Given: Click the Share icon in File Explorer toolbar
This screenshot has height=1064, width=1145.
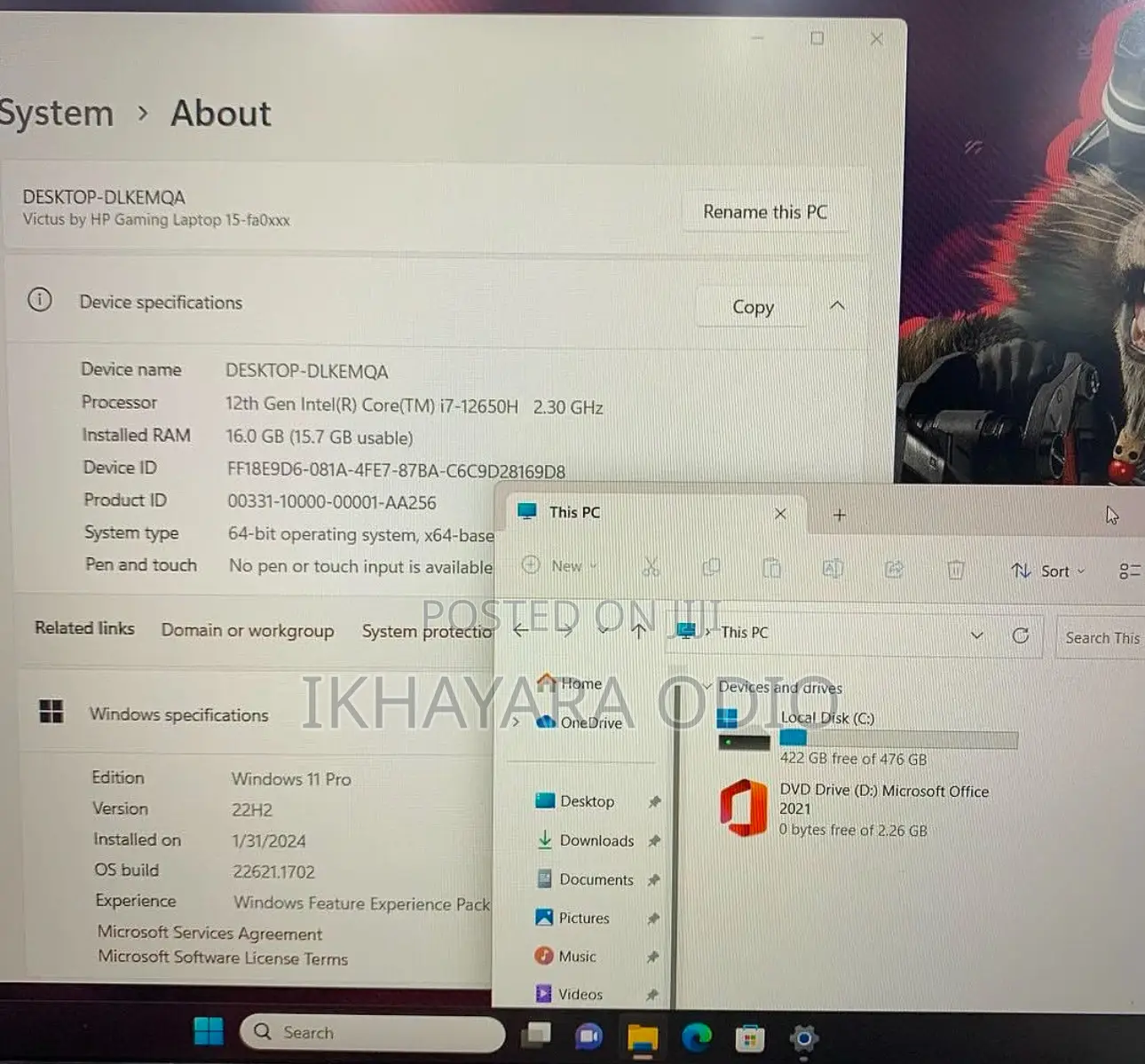Looking at the screenshot, I should (x=894, y=569).
